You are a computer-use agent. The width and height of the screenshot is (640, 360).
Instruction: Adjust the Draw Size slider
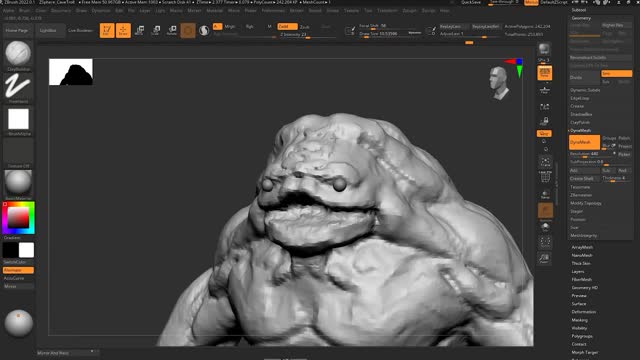click(x=391, y=34)
